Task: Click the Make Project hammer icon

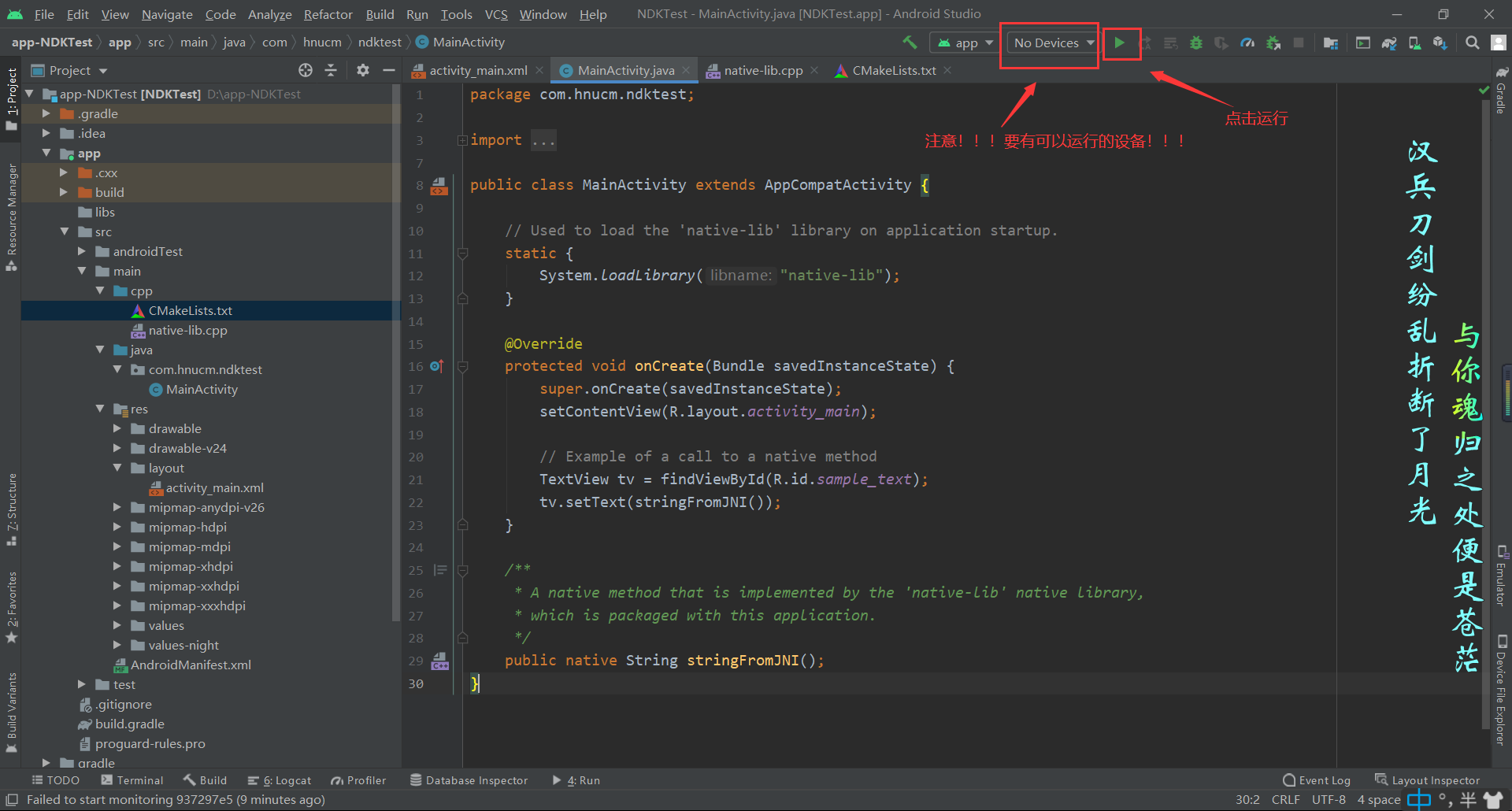Action: coord(910,43)
